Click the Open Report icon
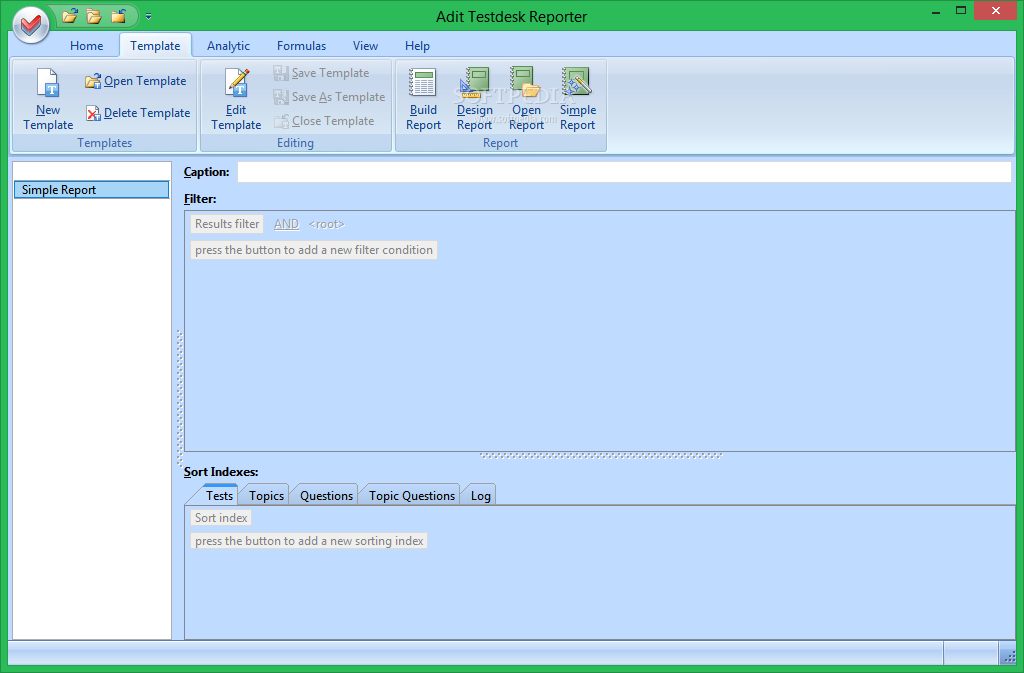 [526, 99]
